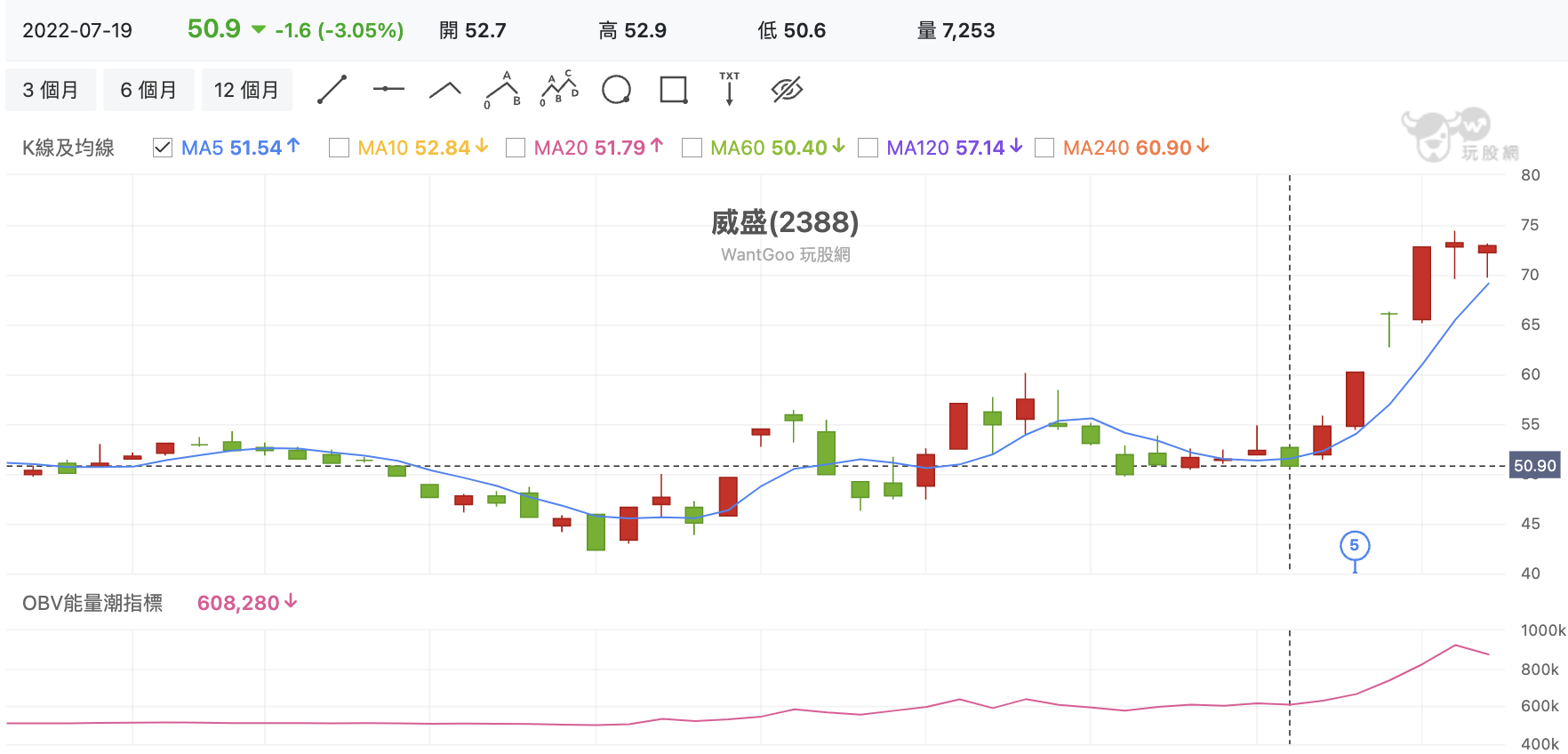1568x754 pixels.
Task: Click the 80 price axis tick label
Action: [1530, 175]
